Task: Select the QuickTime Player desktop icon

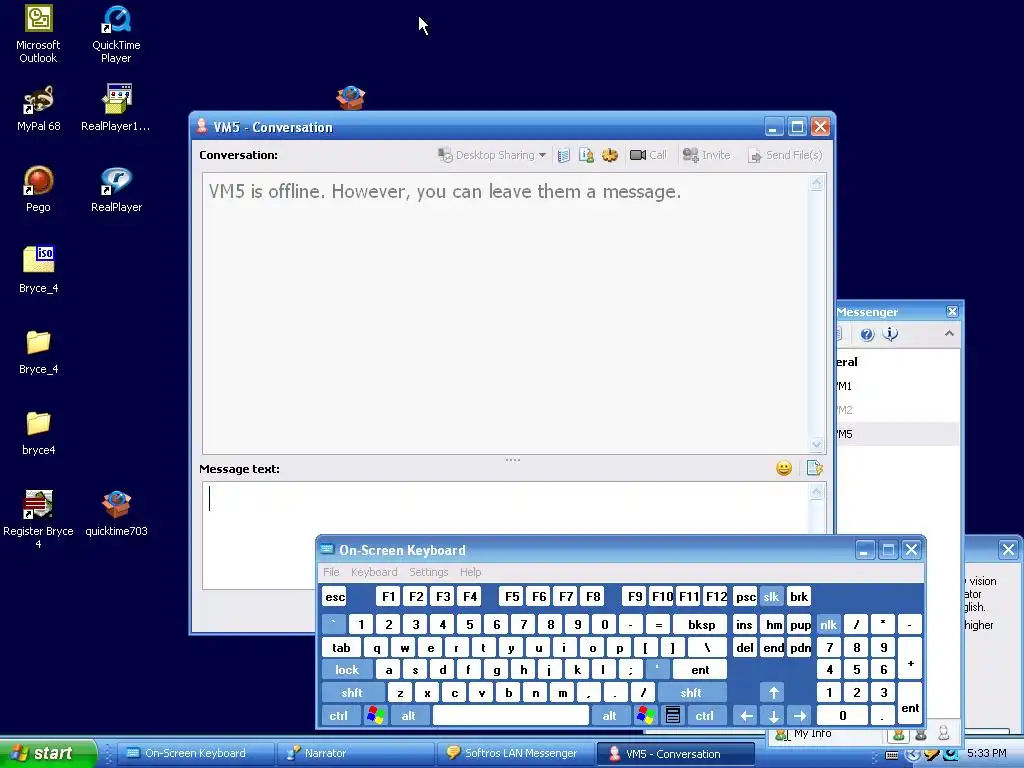Action: 116,34
